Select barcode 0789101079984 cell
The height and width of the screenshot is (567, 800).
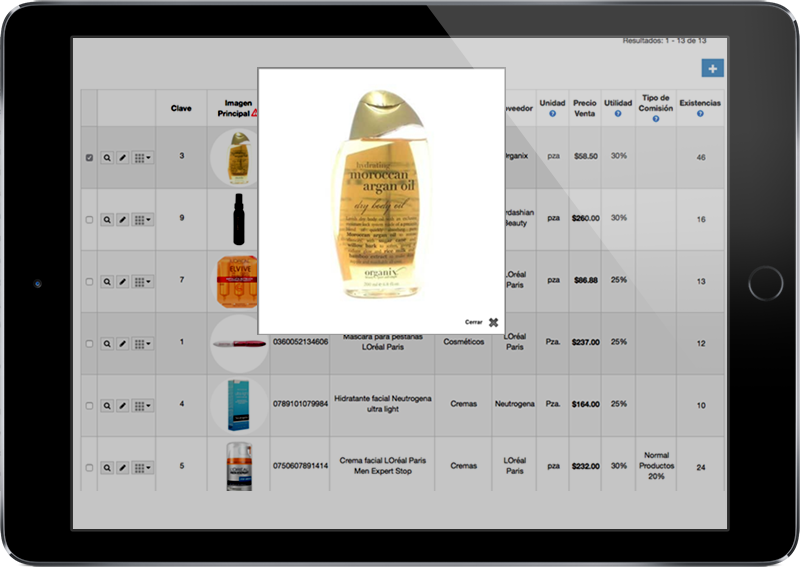[x=300, y=404]
